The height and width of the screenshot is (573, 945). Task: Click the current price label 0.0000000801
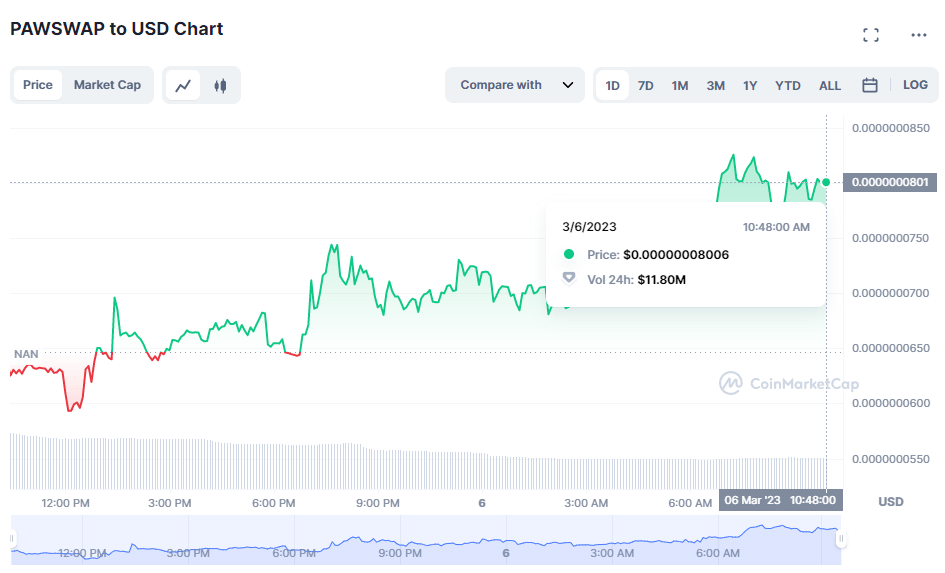889,182
